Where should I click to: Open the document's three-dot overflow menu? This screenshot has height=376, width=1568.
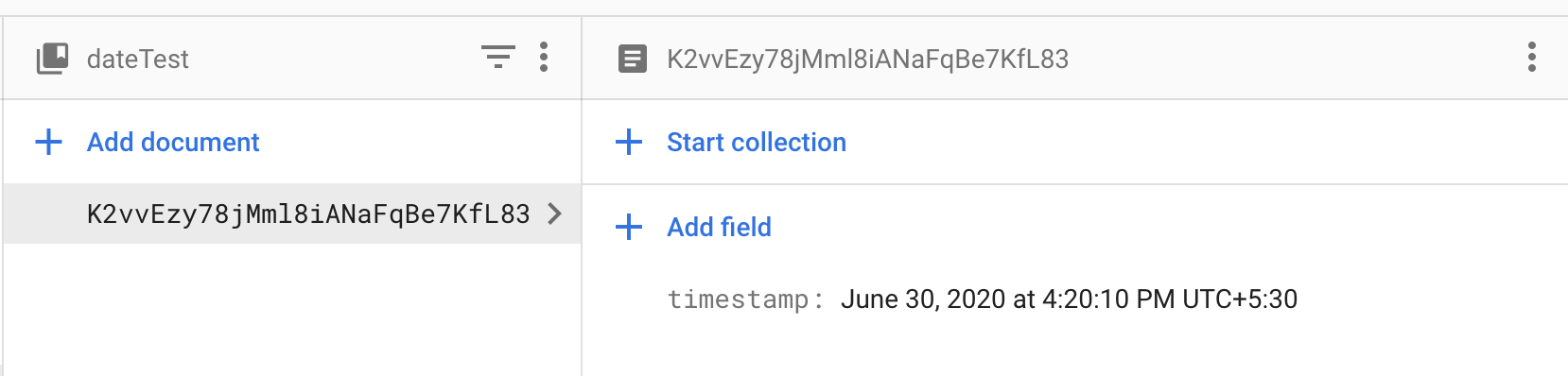pos(1532,58)
